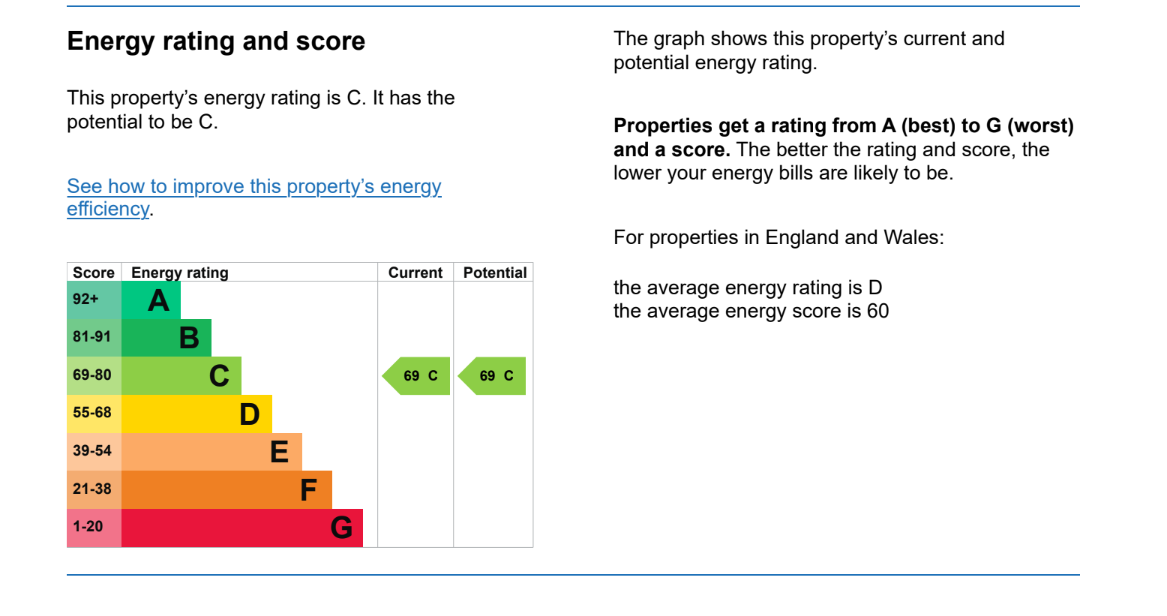This screenshot has height=616, width=1167.
Task: Click the Potential column header
Action: coord(494,272)
